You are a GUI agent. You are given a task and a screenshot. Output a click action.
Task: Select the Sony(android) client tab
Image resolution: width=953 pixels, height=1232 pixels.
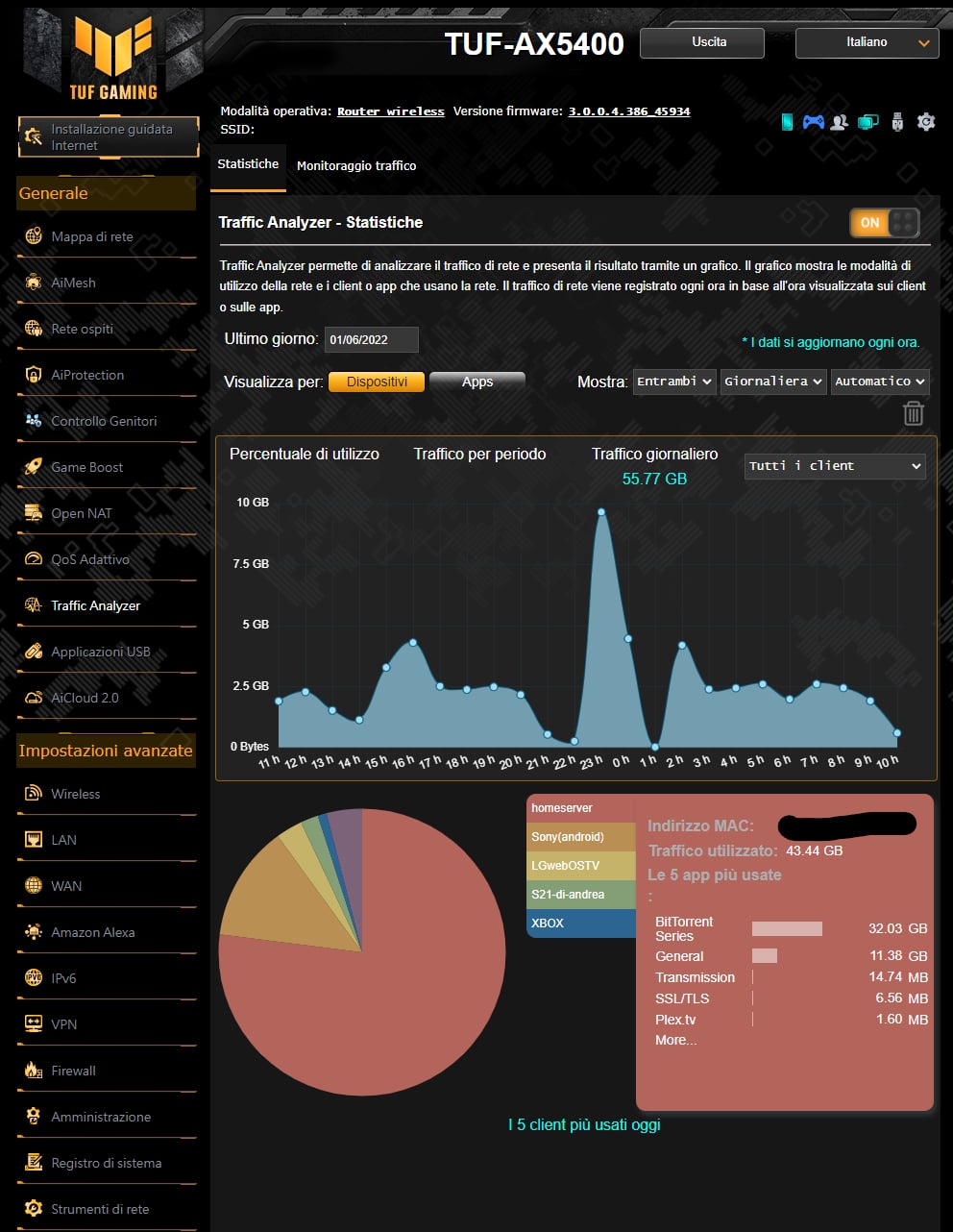click(x=581, y=837)
